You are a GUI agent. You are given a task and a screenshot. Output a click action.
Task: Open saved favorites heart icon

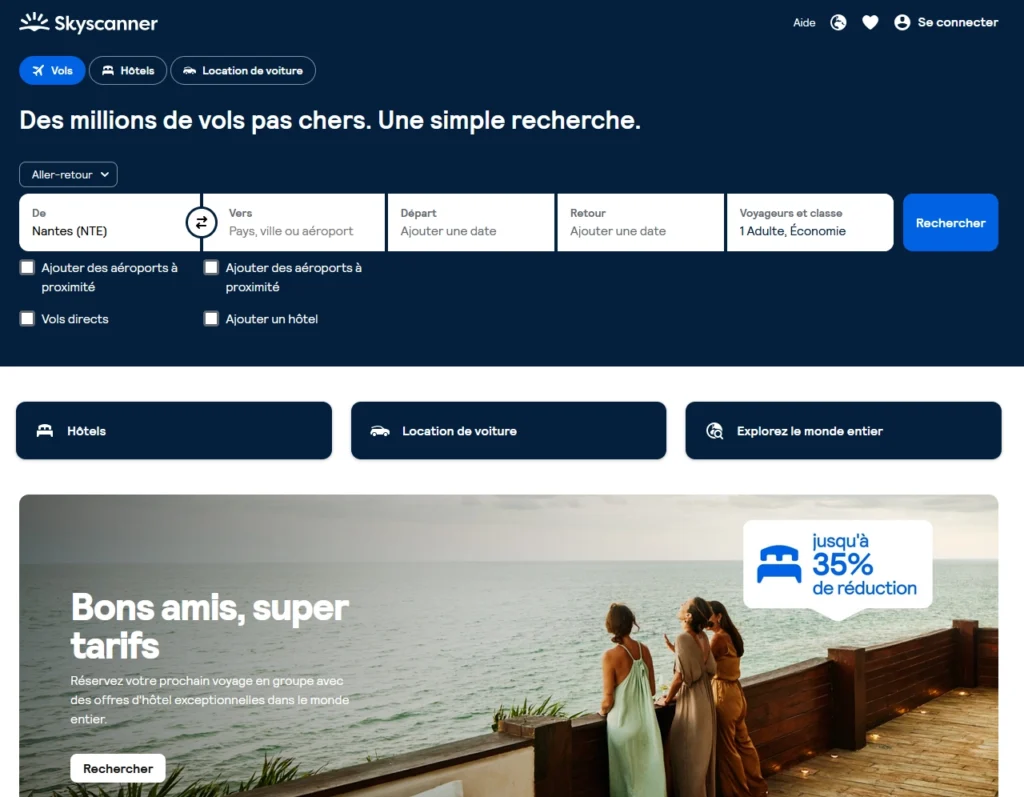(870, 22)
